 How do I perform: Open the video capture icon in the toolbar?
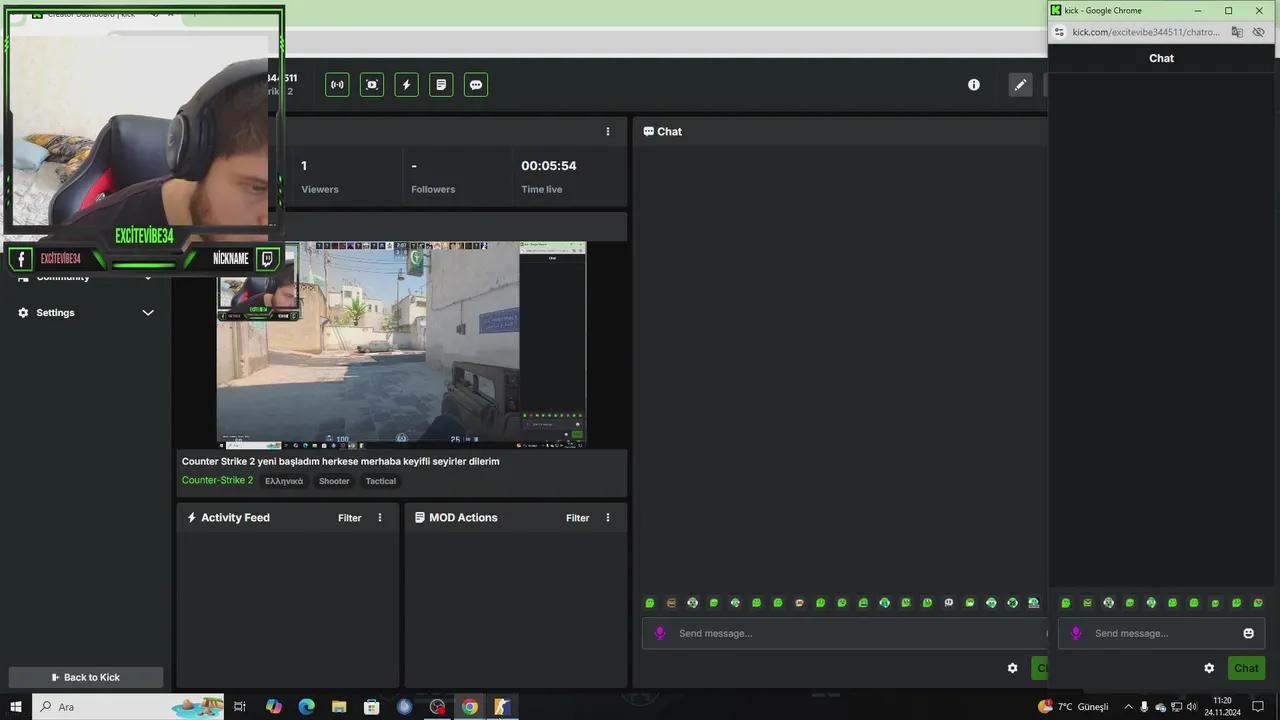click(371, 84)
